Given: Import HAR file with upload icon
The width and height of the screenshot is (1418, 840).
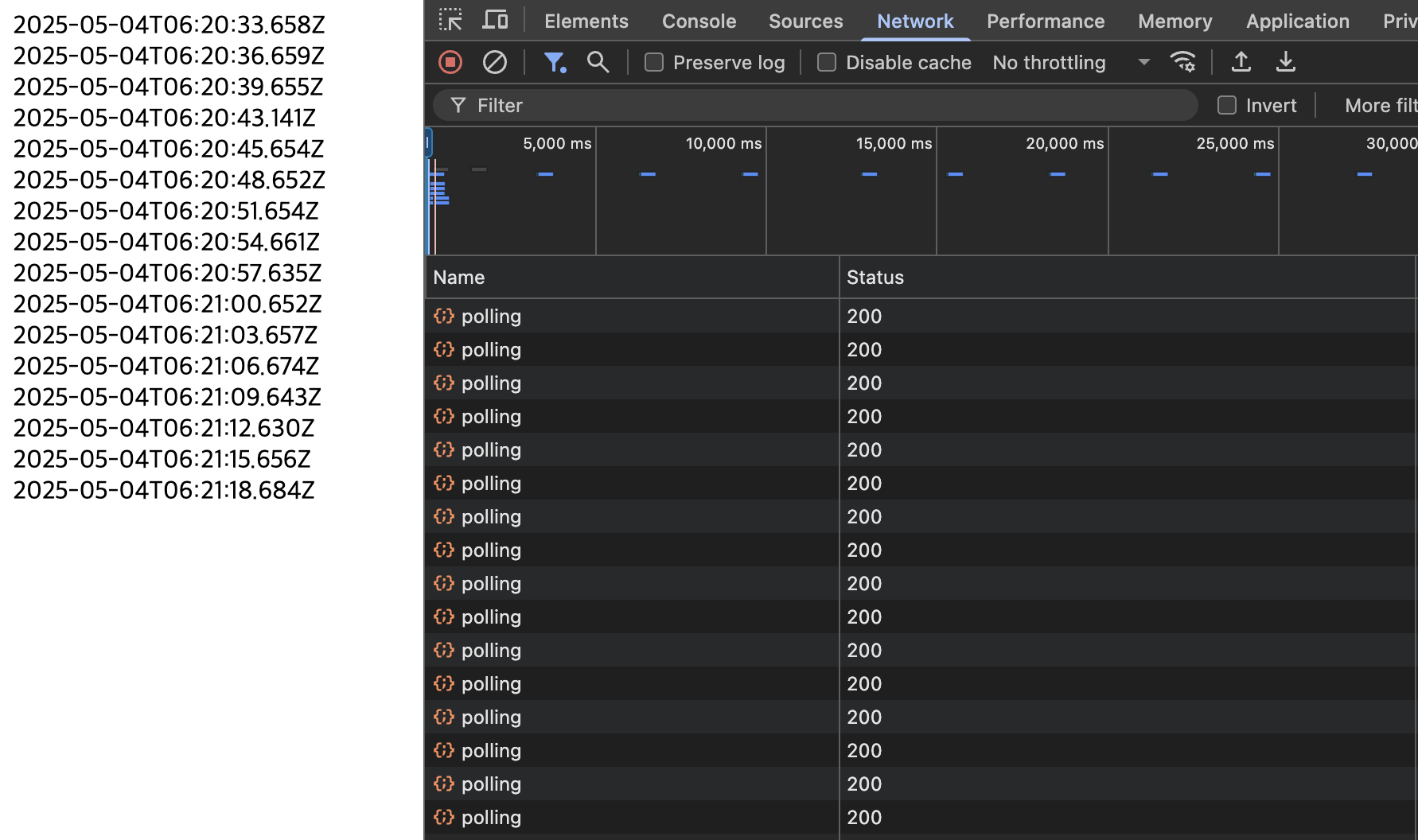Looking at the screenshot, I should click(x=1241, y=62).
